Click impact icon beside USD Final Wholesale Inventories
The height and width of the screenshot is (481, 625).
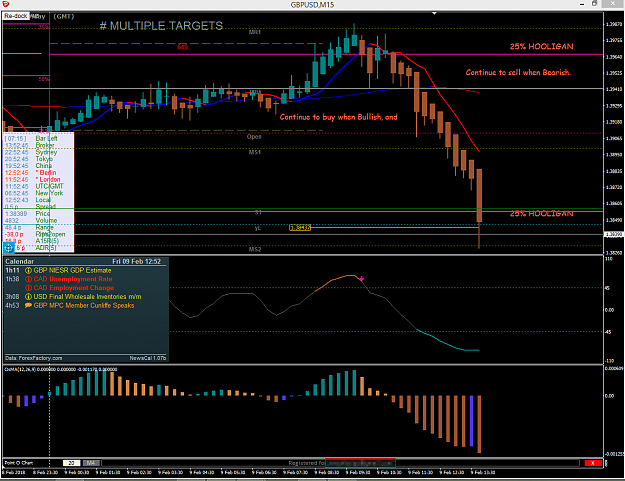click(28, 297)
